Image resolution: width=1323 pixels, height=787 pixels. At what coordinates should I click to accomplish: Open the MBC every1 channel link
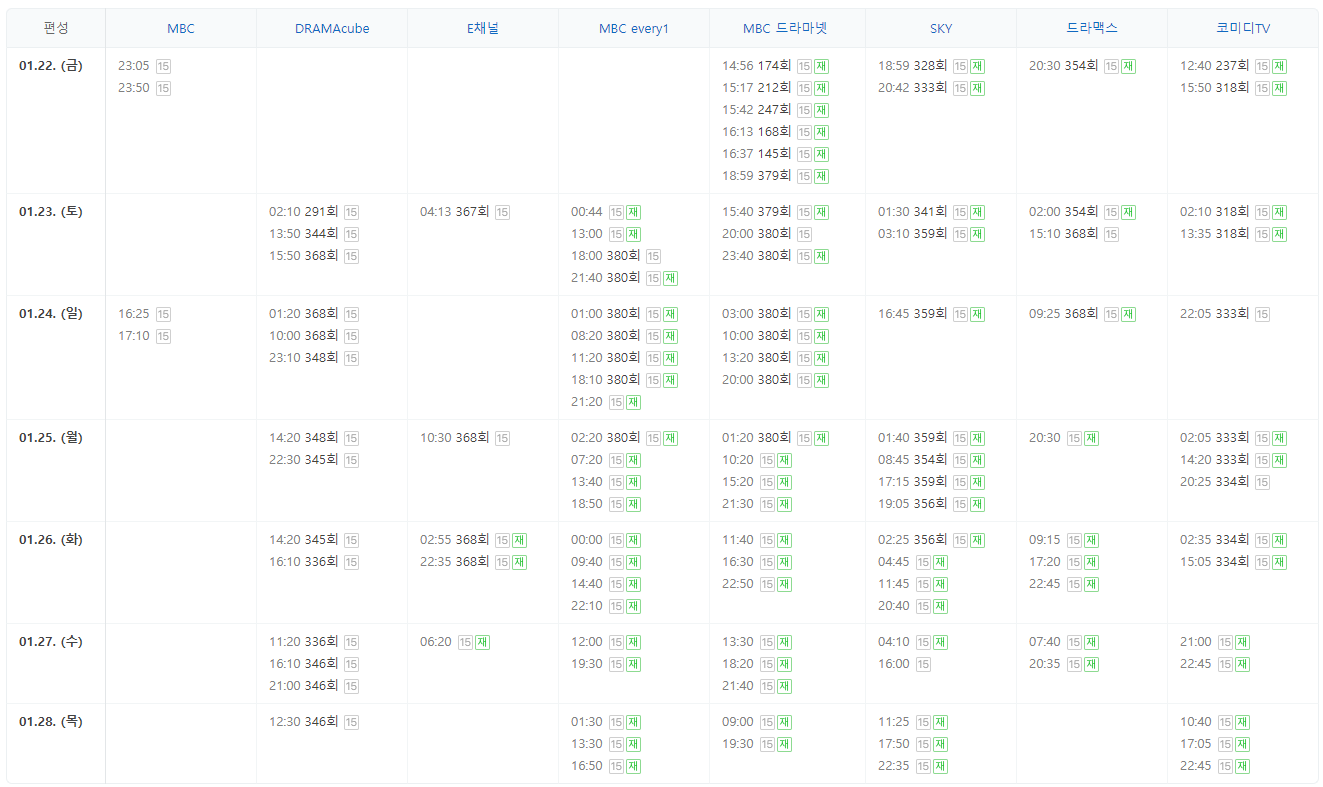click(x=634, y=29)
